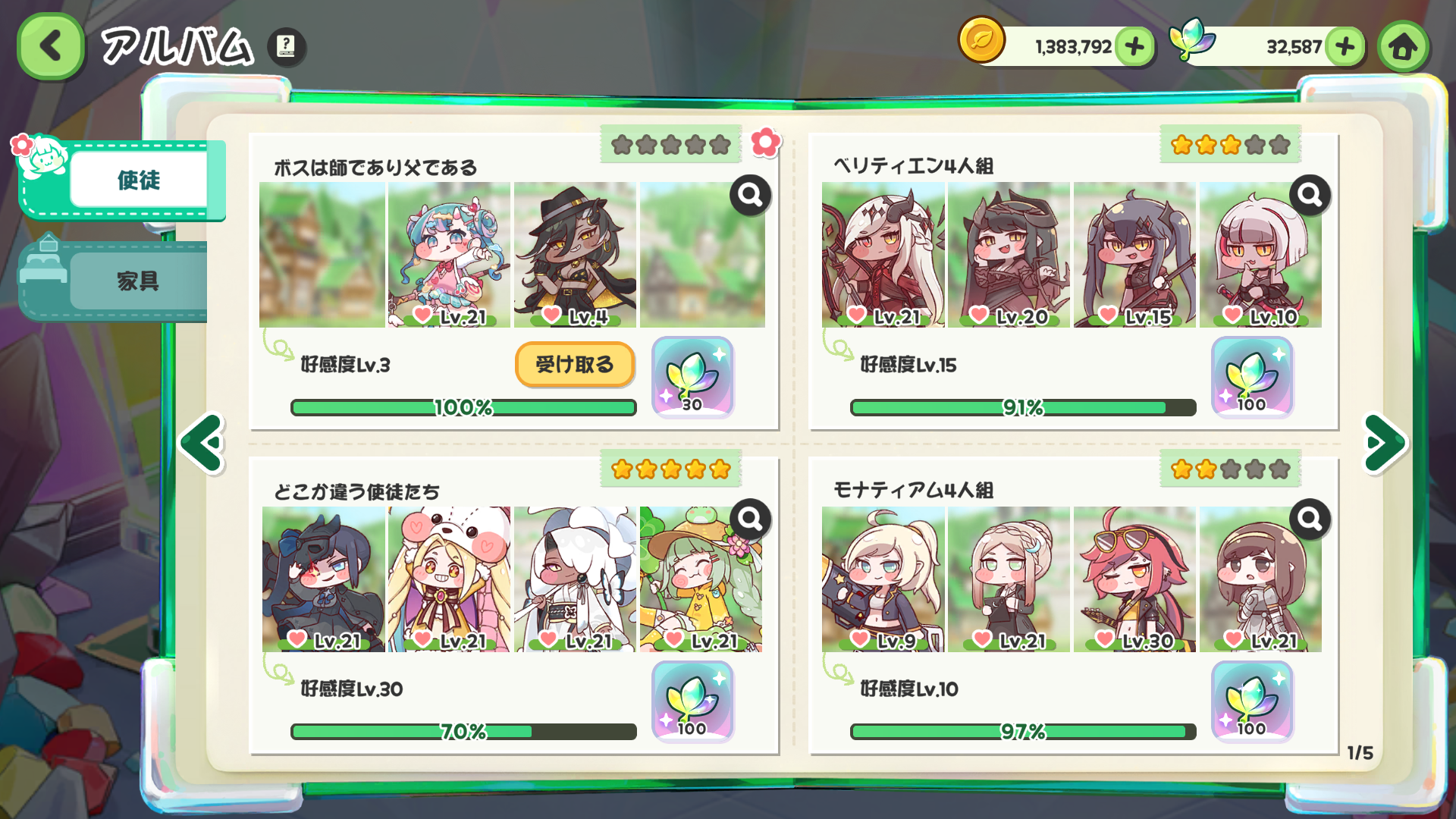This screenshot has width=1456, height=819.
Task: Tap the 100 crystal reward for モナティアム4人組
Action: tap(1252, 701)
